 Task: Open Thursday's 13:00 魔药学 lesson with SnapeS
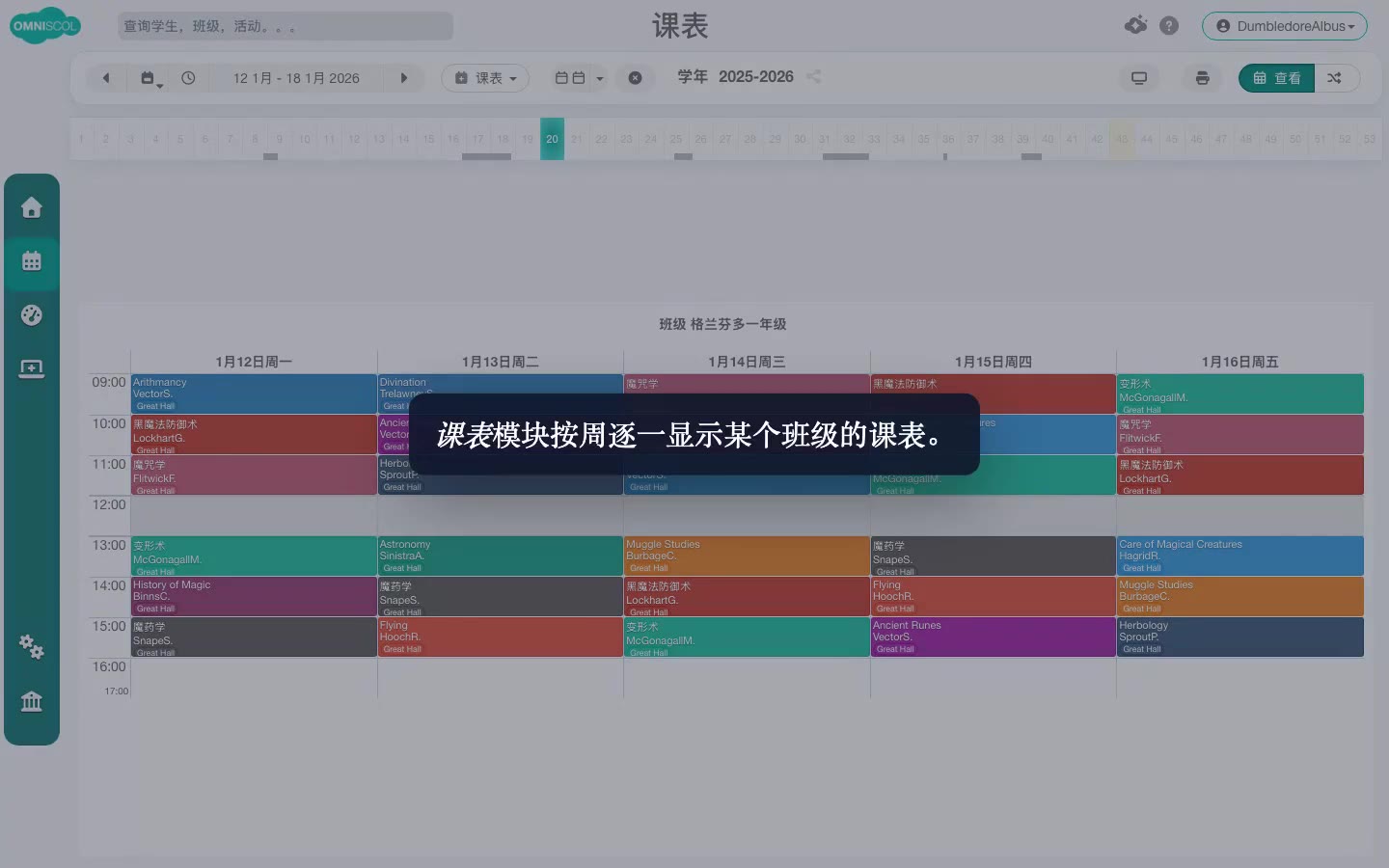point(994,556)
